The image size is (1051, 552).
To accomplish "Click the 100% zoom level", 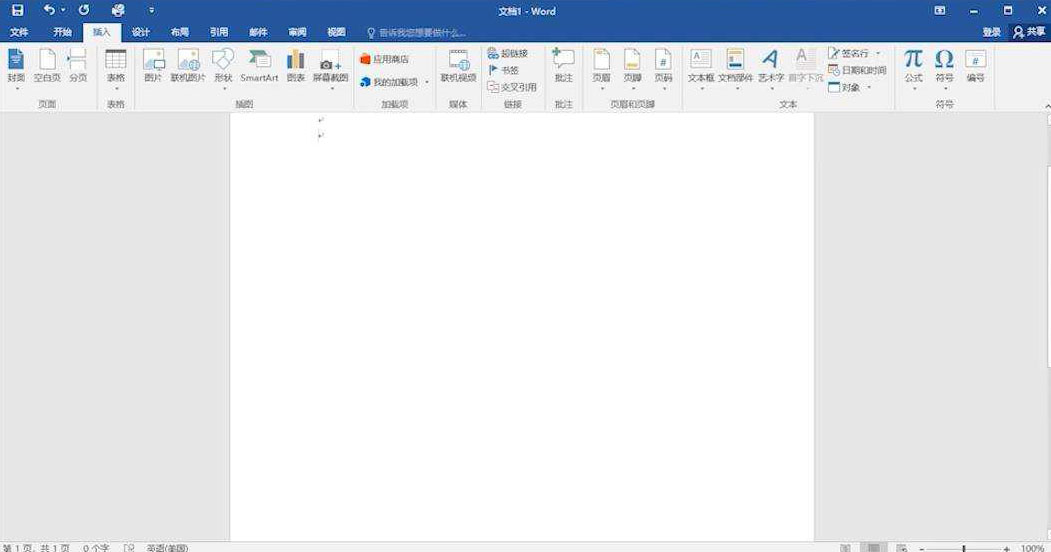I will [1032, 548].
